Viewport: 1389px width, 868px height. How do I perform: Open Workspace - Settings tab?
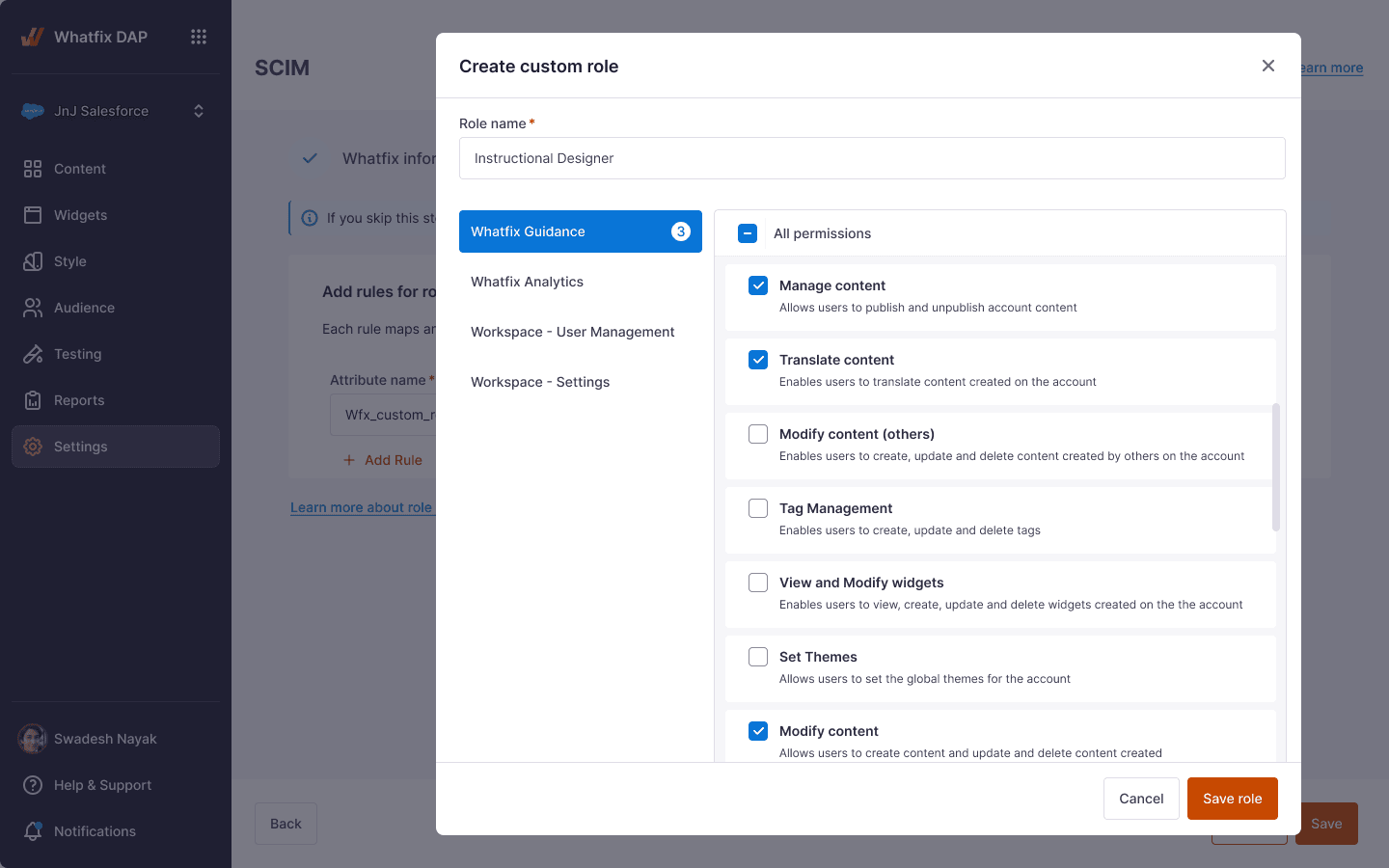581,382
